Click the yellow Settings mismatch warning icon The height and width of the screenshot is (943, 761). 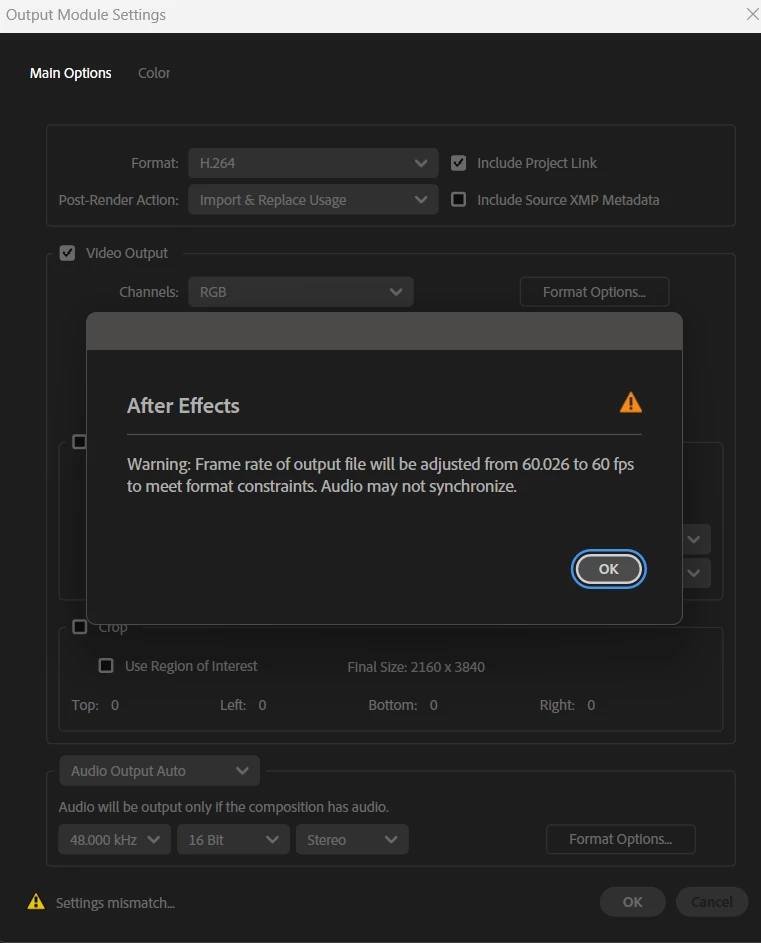36,902
